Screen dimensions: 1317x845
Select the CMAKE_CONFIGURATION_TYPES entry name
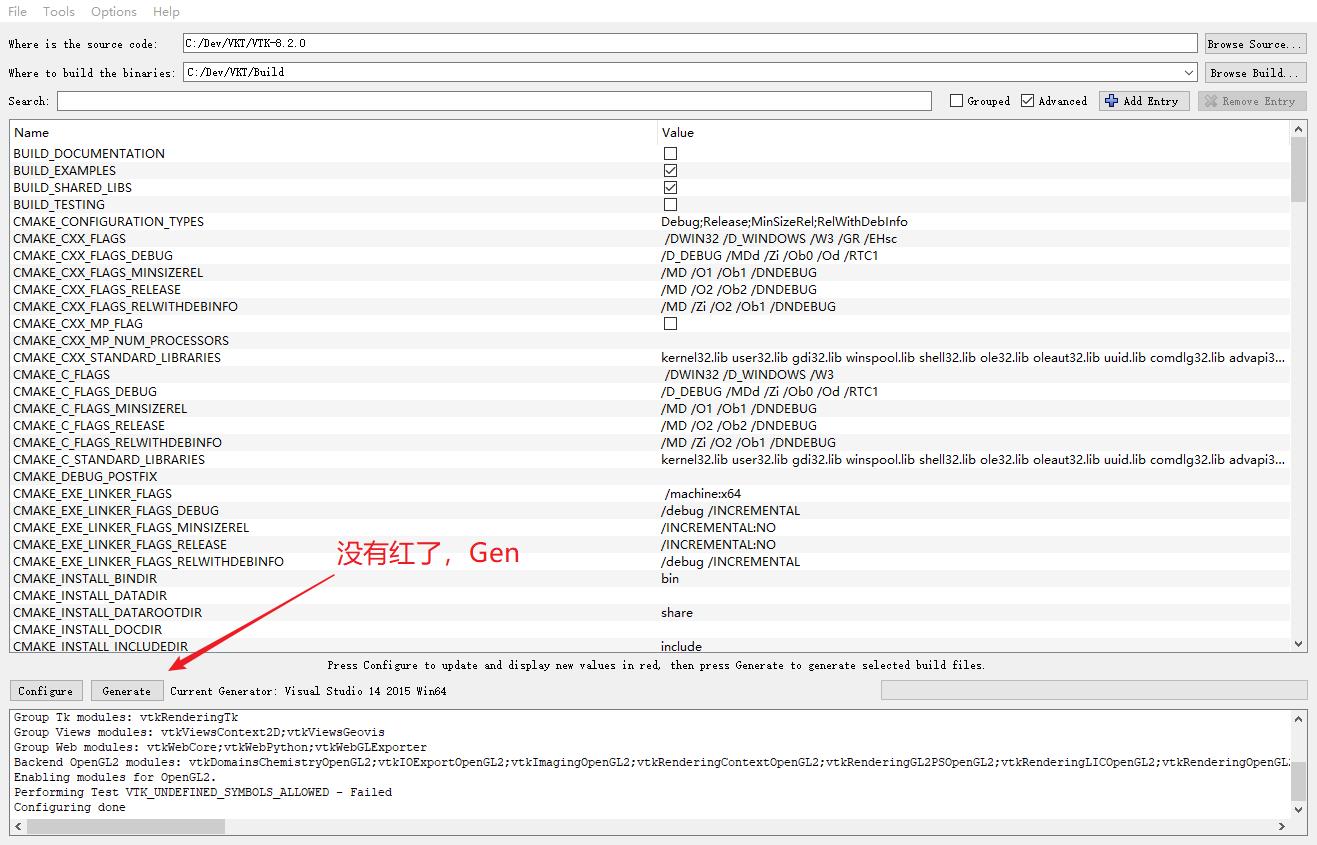(108, 221)
